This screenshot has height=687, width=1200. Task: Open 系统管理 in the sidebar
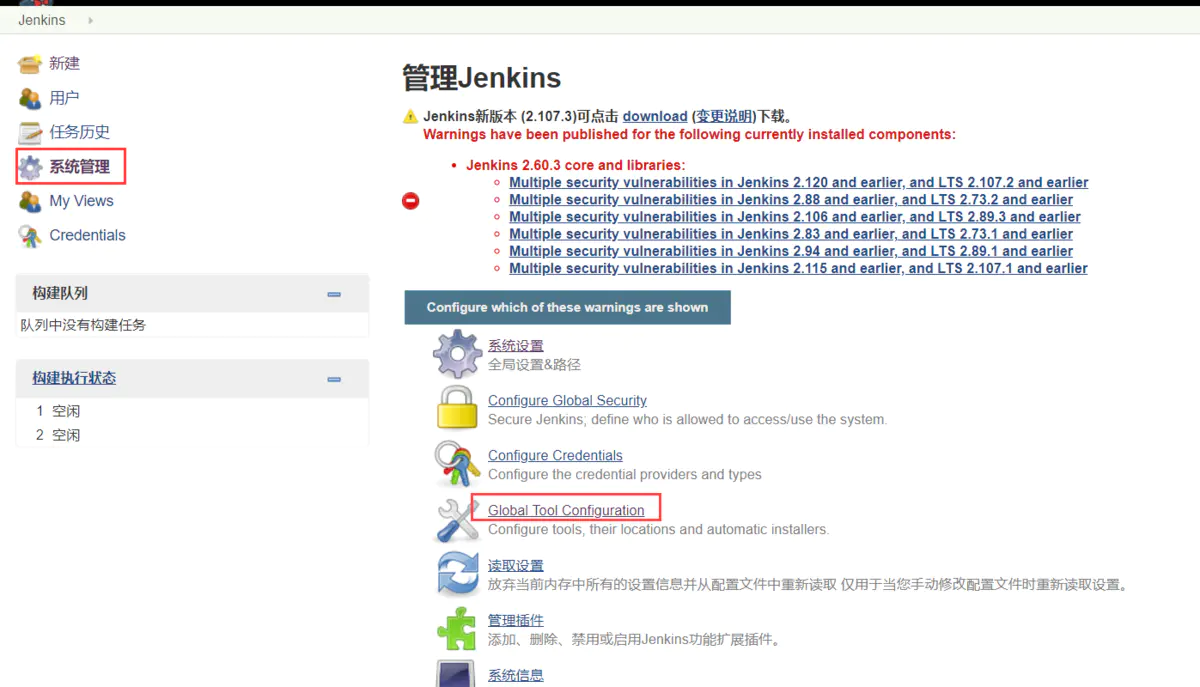pos(80,166)
